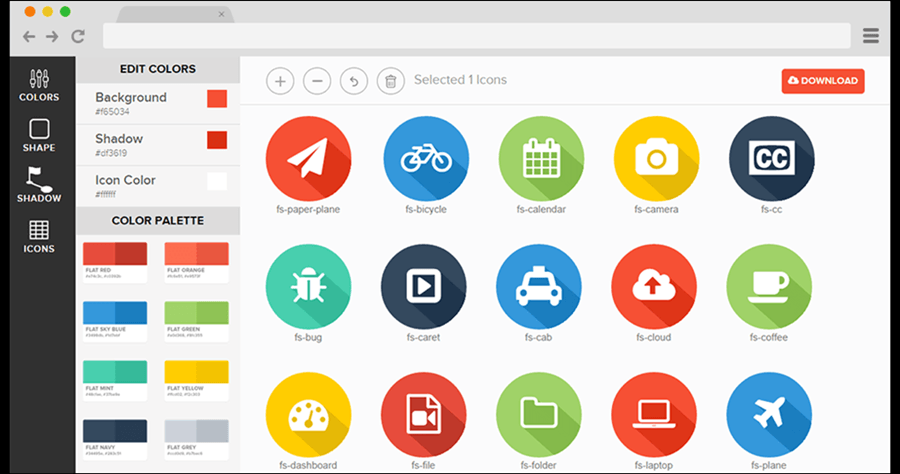Select the fs-cab taxi icon

pyautogui.click(x=538, y=286)
